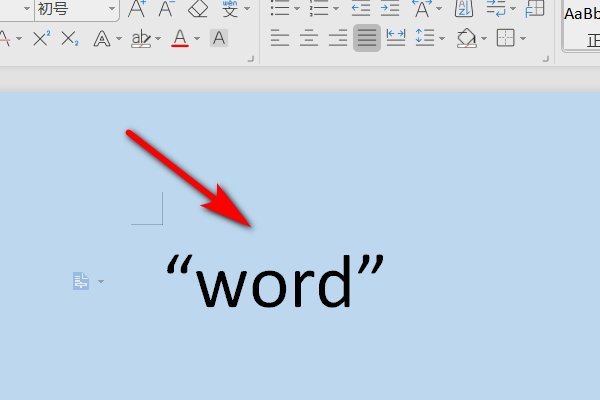The width and height of the screenshot is (600, 400).
Task: Clear all formatting with the eraser icon
Action: (198, 9)
